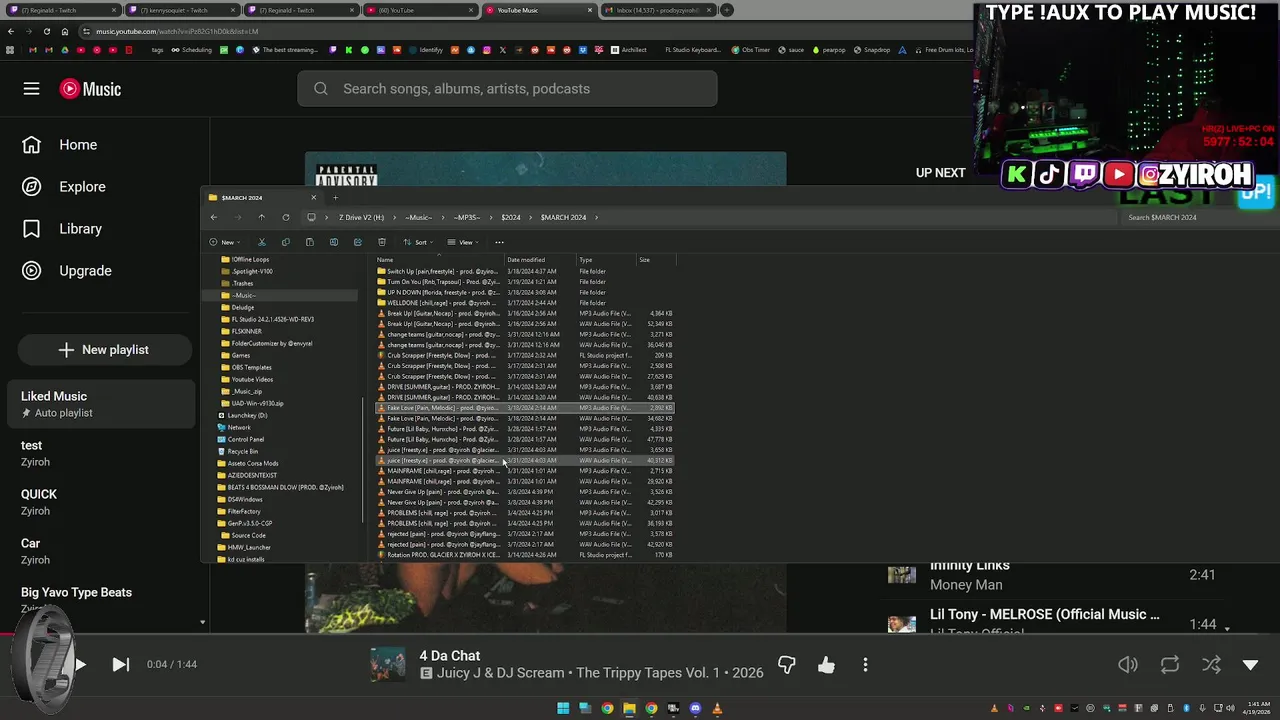
Task: Select Fake Love [Pain, Melodic] MP3 file
Action: pos(525,408)
